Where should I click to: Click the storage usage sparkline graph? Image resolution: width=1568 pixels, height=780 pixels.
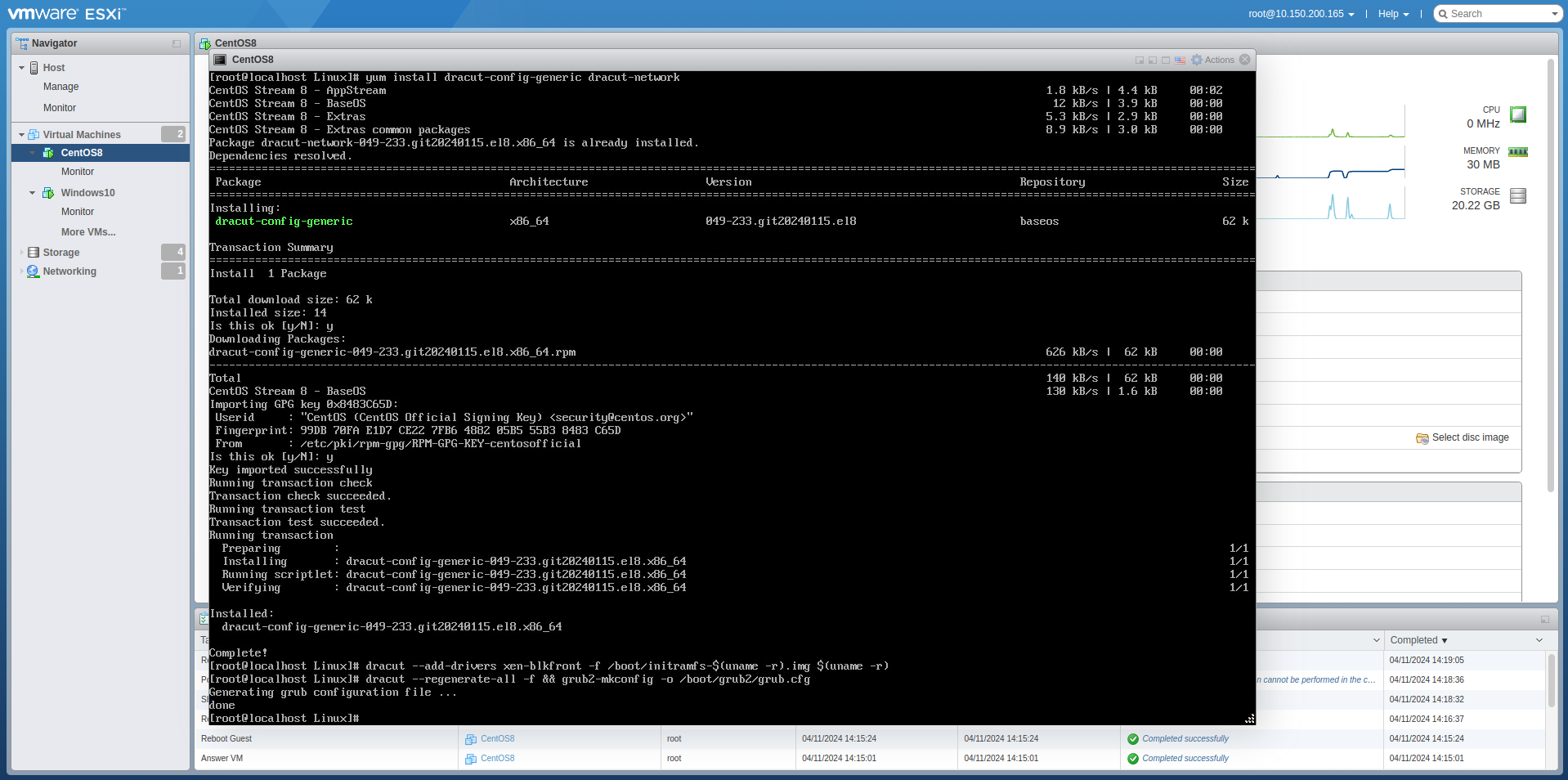(1330, 204)
